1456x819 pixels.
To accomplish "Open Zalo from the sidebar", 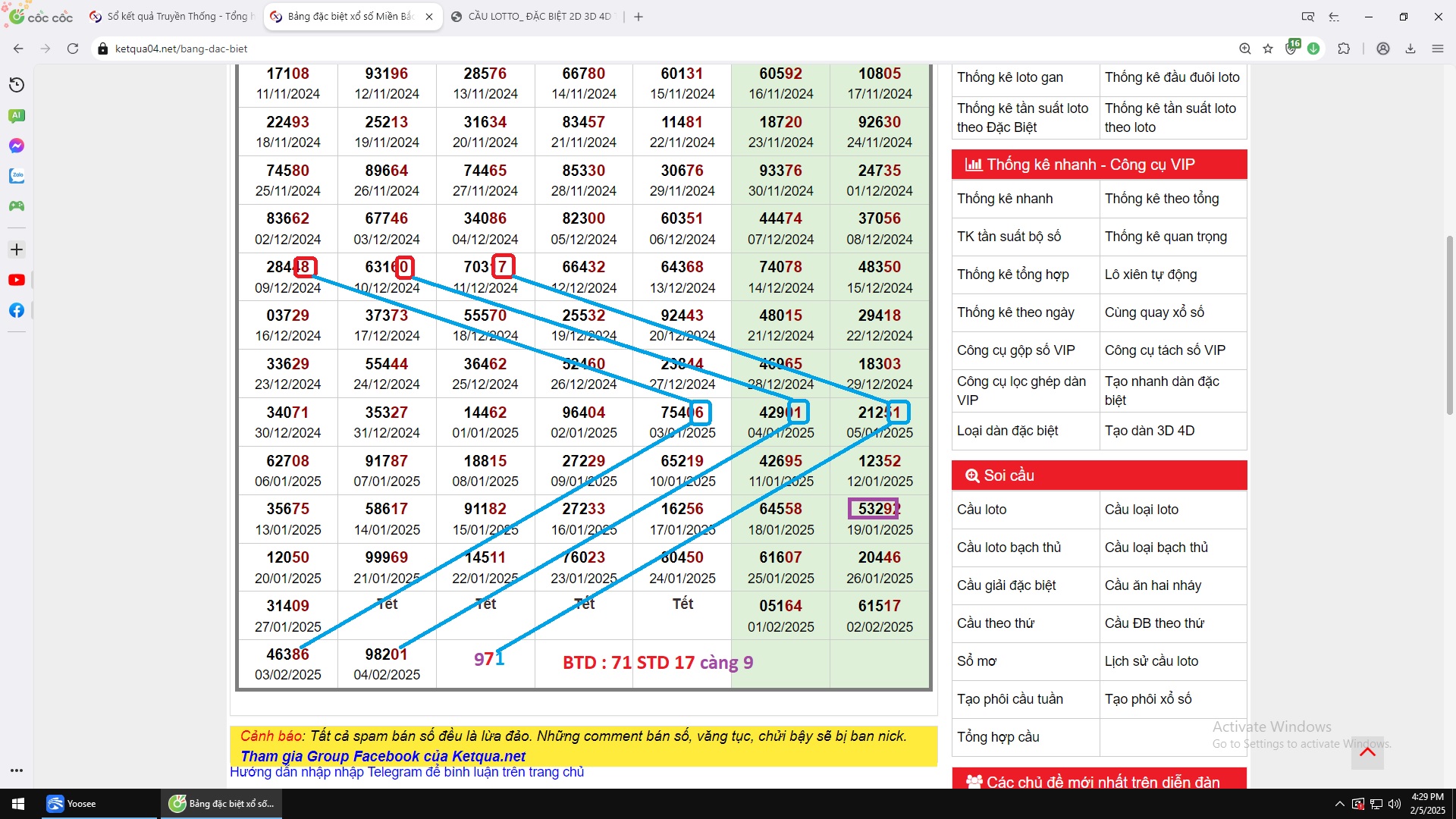I will tap(17, 176).
